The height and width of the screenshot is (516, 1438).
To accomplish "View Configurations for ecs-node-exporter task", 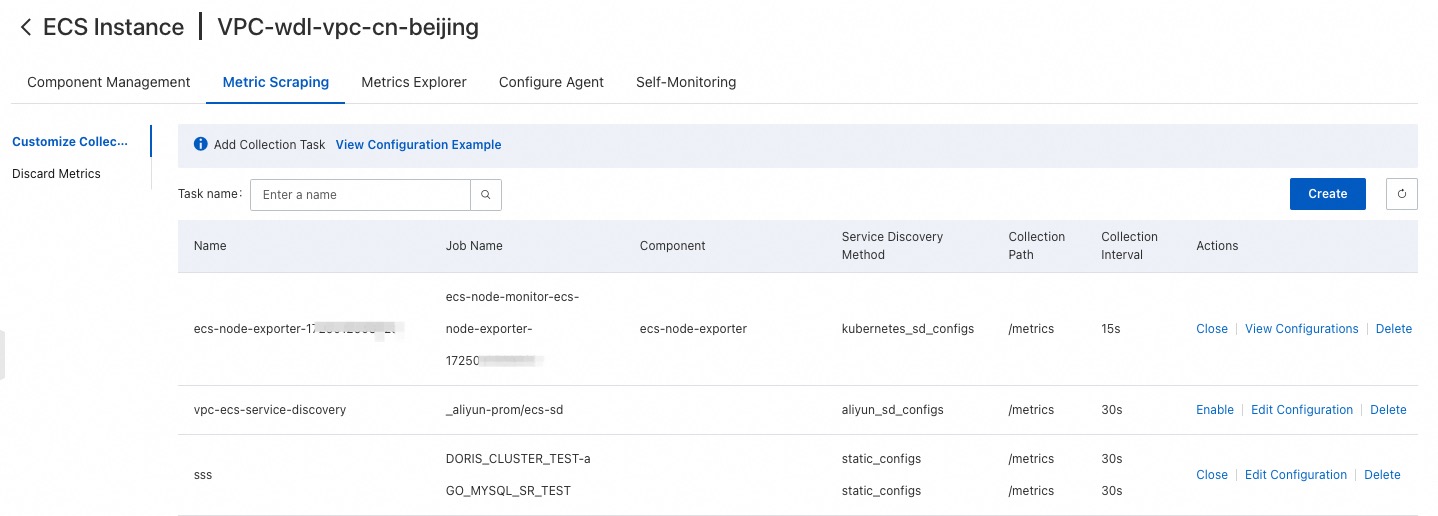I will tap(1301, 329).
